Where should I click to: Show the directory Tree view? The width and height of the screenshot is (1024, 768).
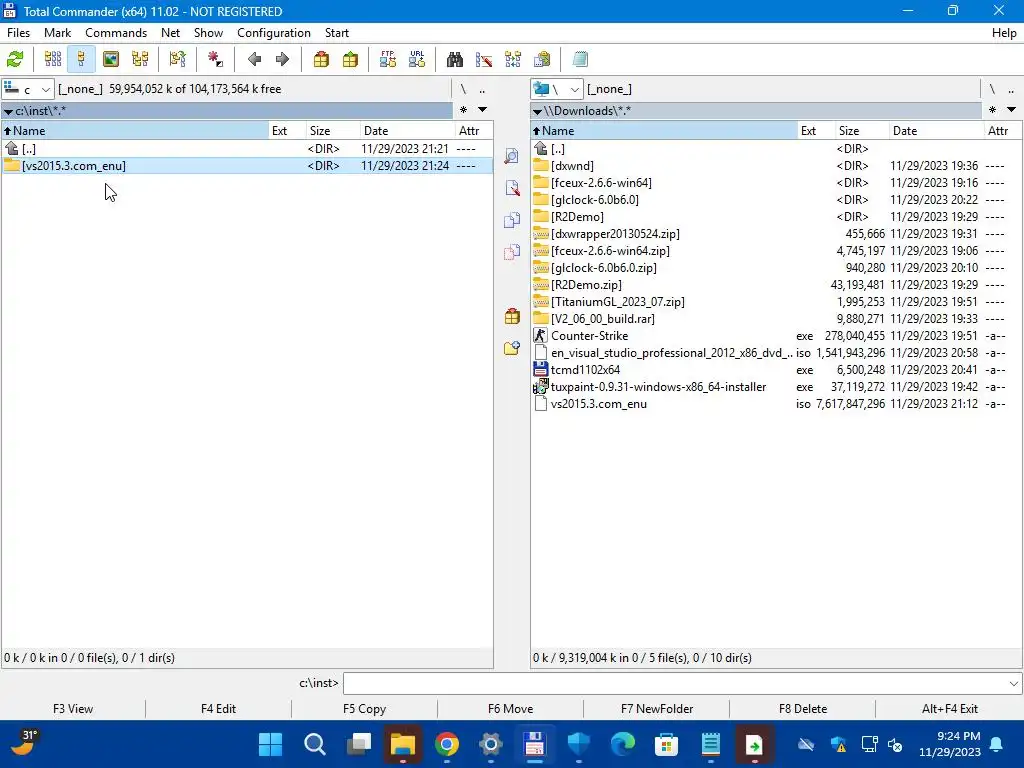140,59
